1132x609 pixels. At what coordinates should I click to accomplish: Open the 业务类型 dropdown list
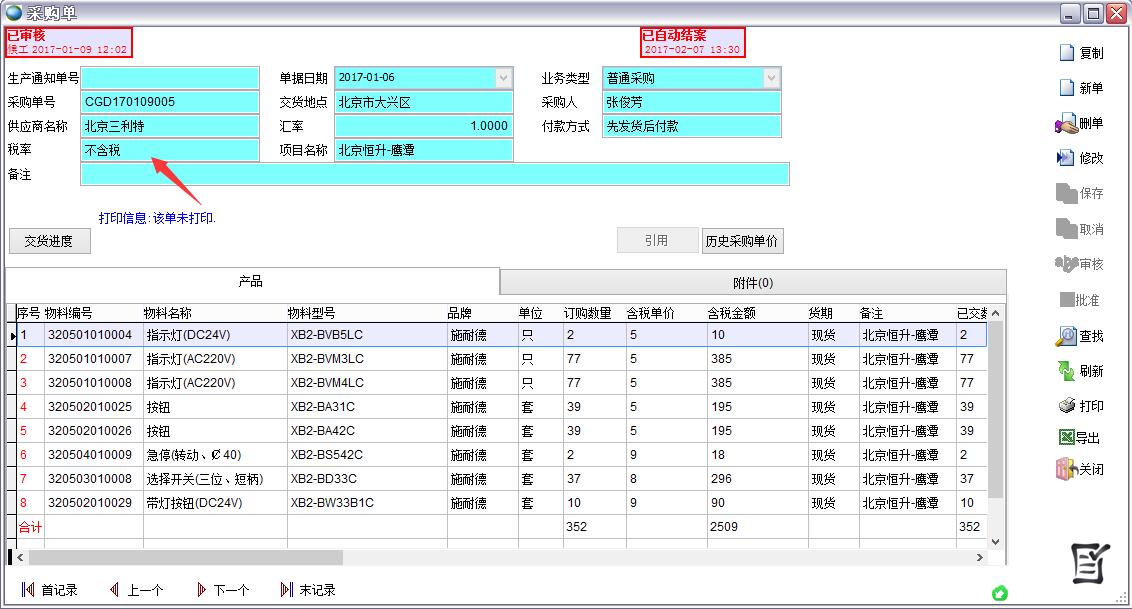[771, 78]
